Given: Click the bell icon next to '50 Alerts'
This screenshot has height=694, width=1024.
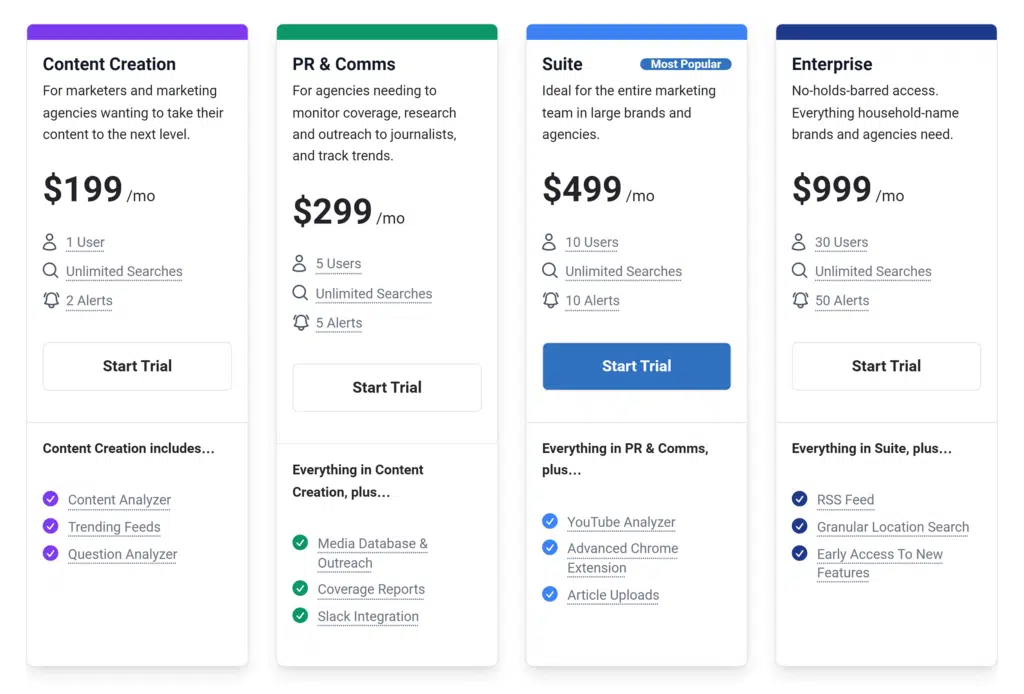Looking at the screenshot, I should point(800,300).
